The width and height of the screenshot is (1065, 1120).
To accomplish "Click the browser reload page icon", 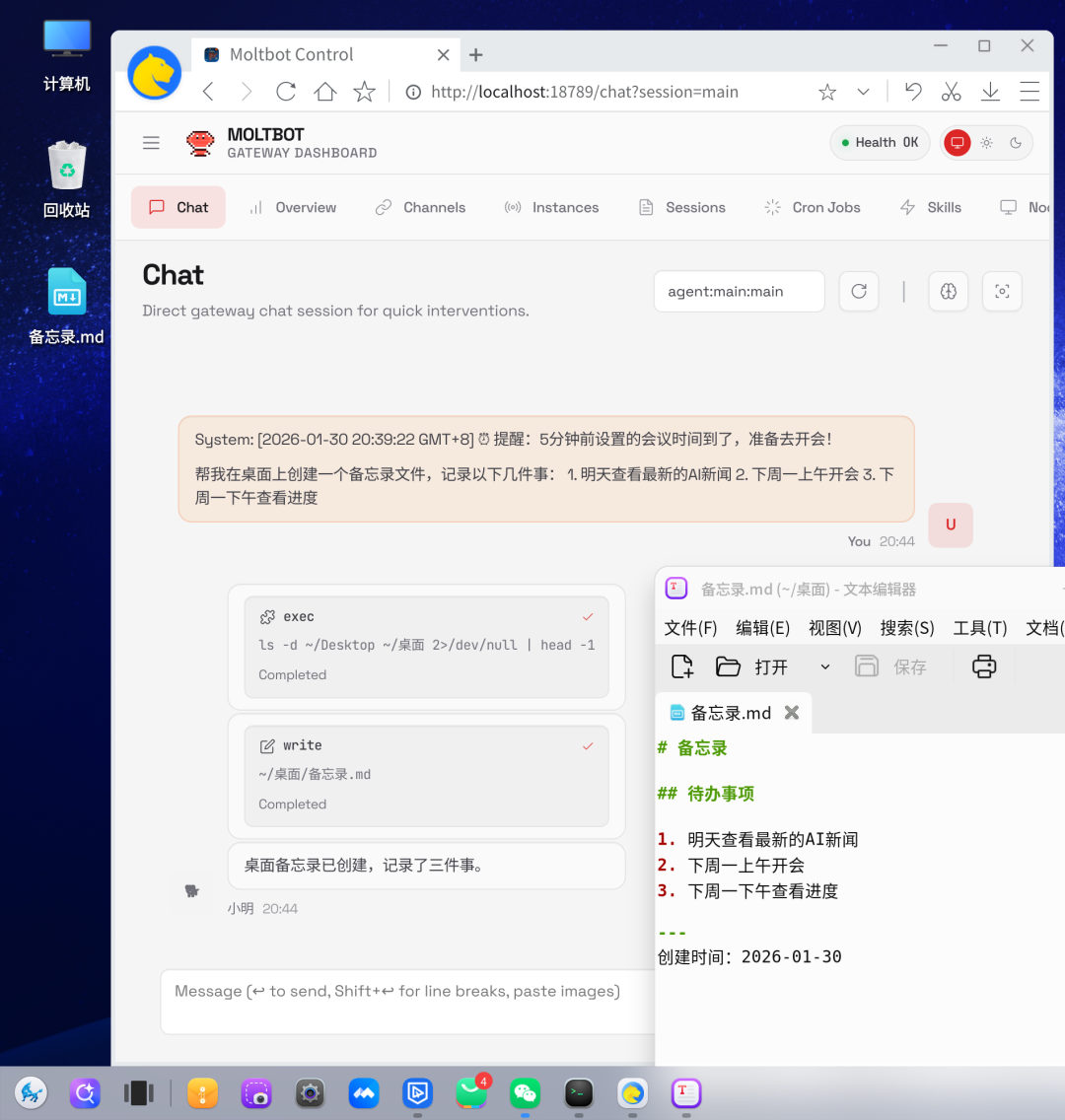I will [286, 92].
